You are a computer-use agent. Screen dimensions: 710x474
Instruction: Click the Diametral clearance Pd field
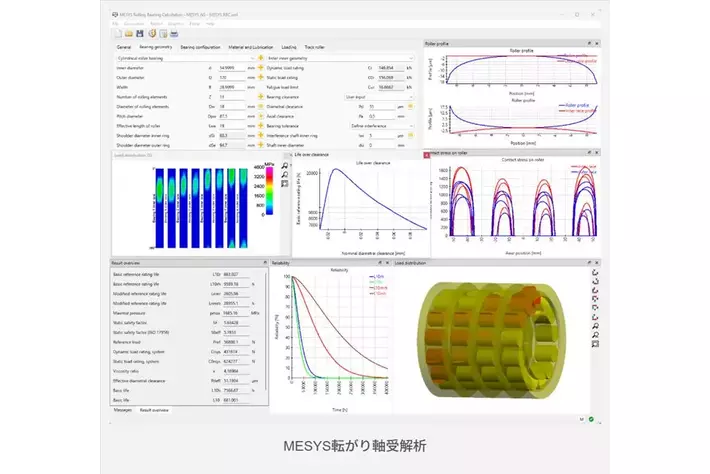click(382, 107)
